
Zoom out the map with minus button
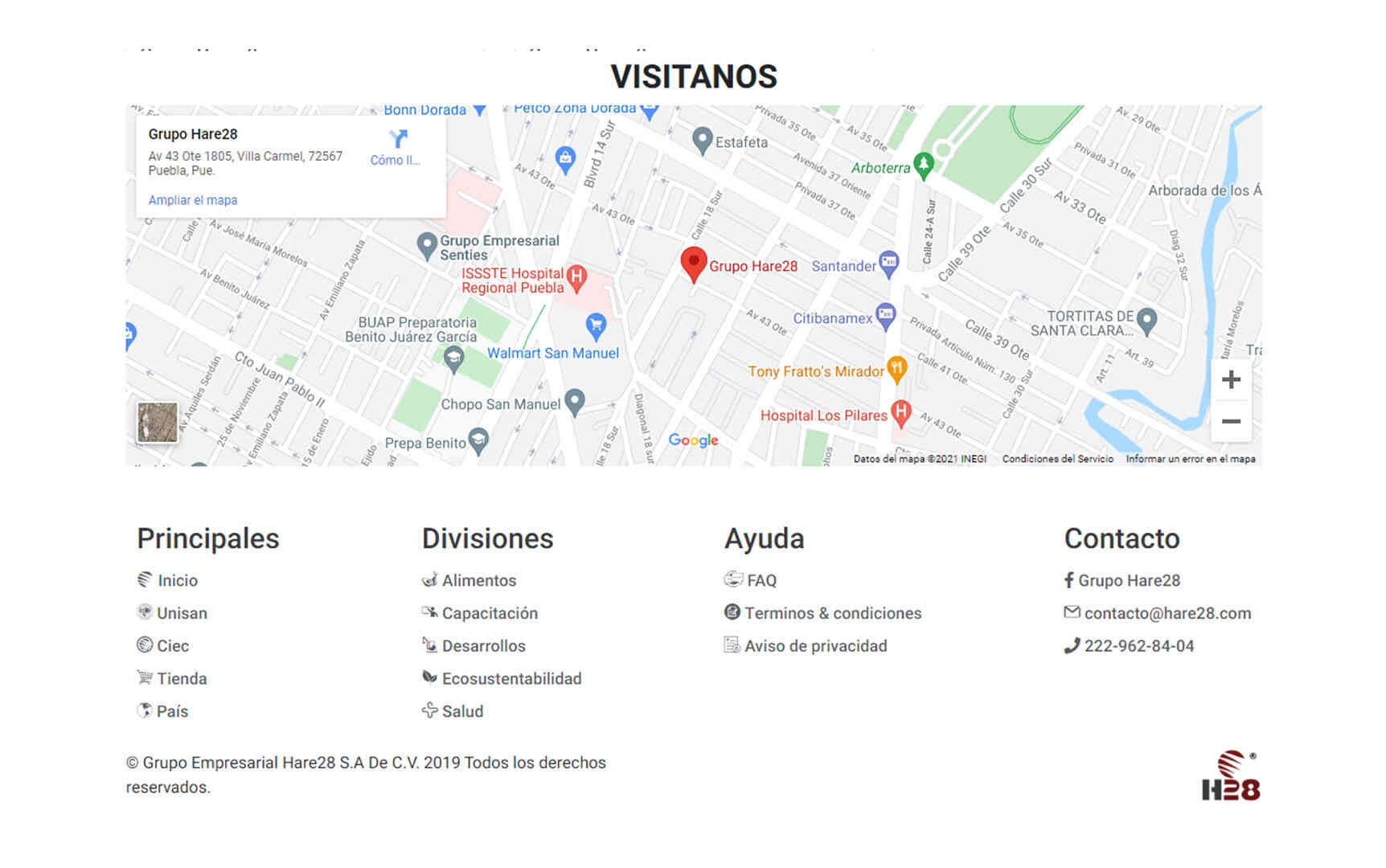(x=1230, y=421)
